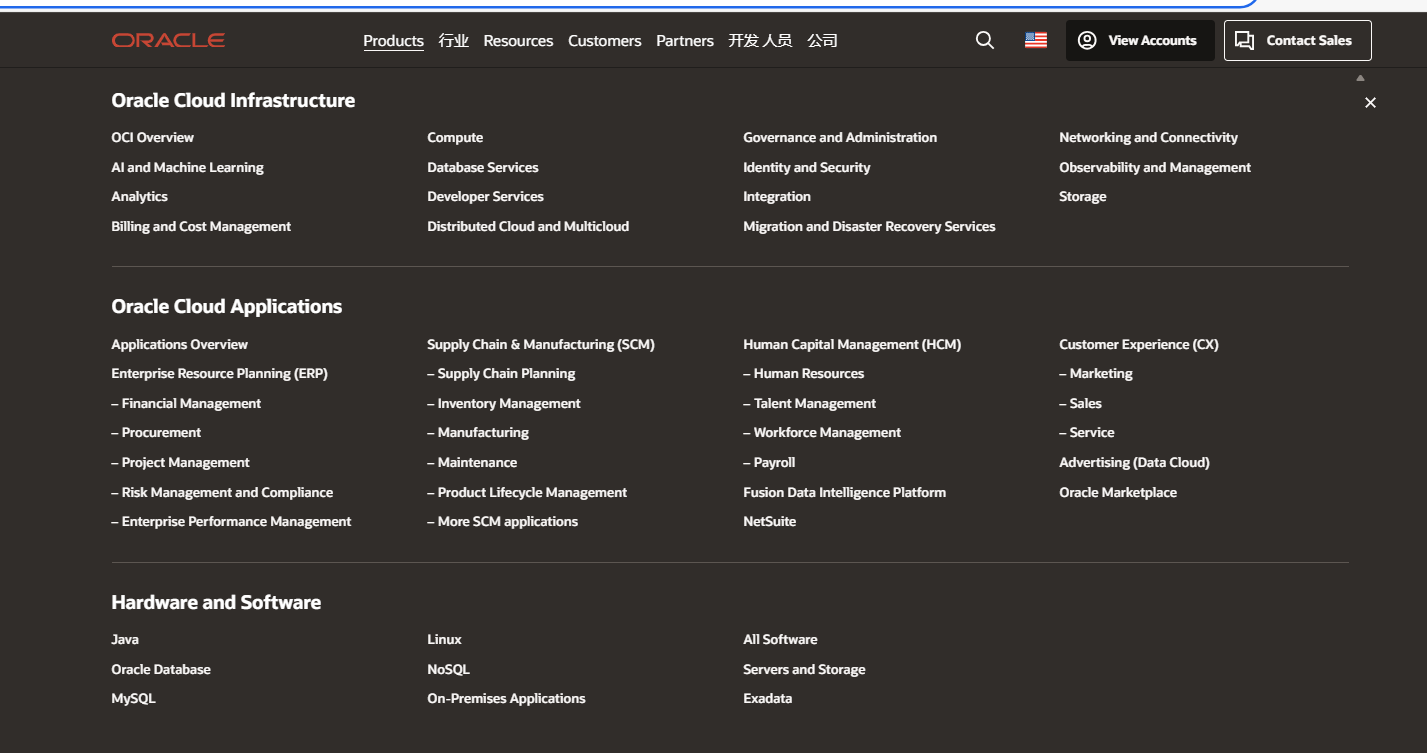Go to Applications Overview
Viewport: 1427px width, 753px height.
pos(180,345)
